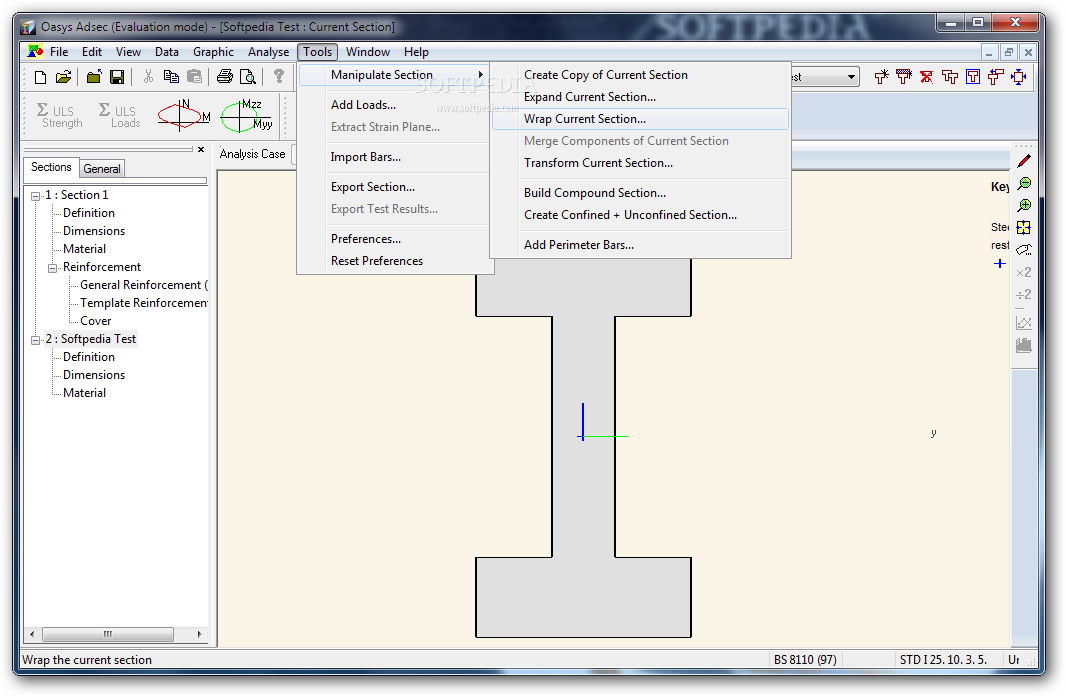The width and height of the screenshot is (1066, 696).
Task: Close the sections side panel with X
Action: click(x=201, y=150)
